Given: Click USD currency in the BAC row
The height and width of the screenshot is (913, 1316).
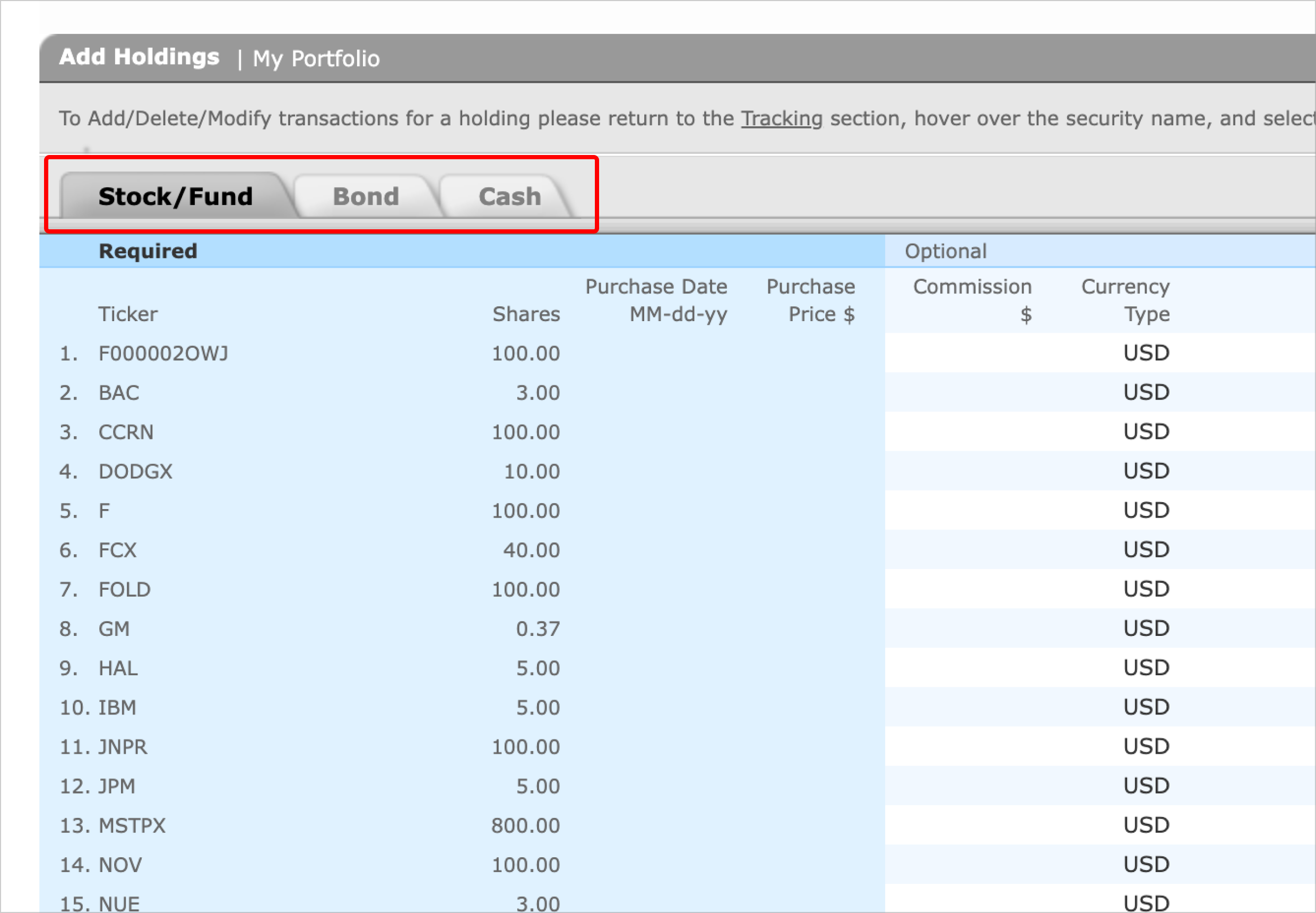Looking at the screenshot, I should (1147, 392).
